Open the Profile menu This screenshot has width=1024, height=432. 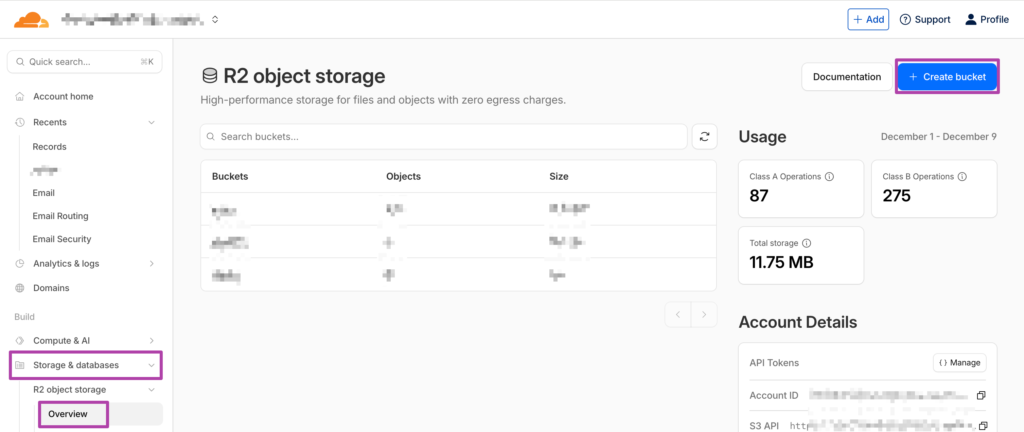coord(987,20)
